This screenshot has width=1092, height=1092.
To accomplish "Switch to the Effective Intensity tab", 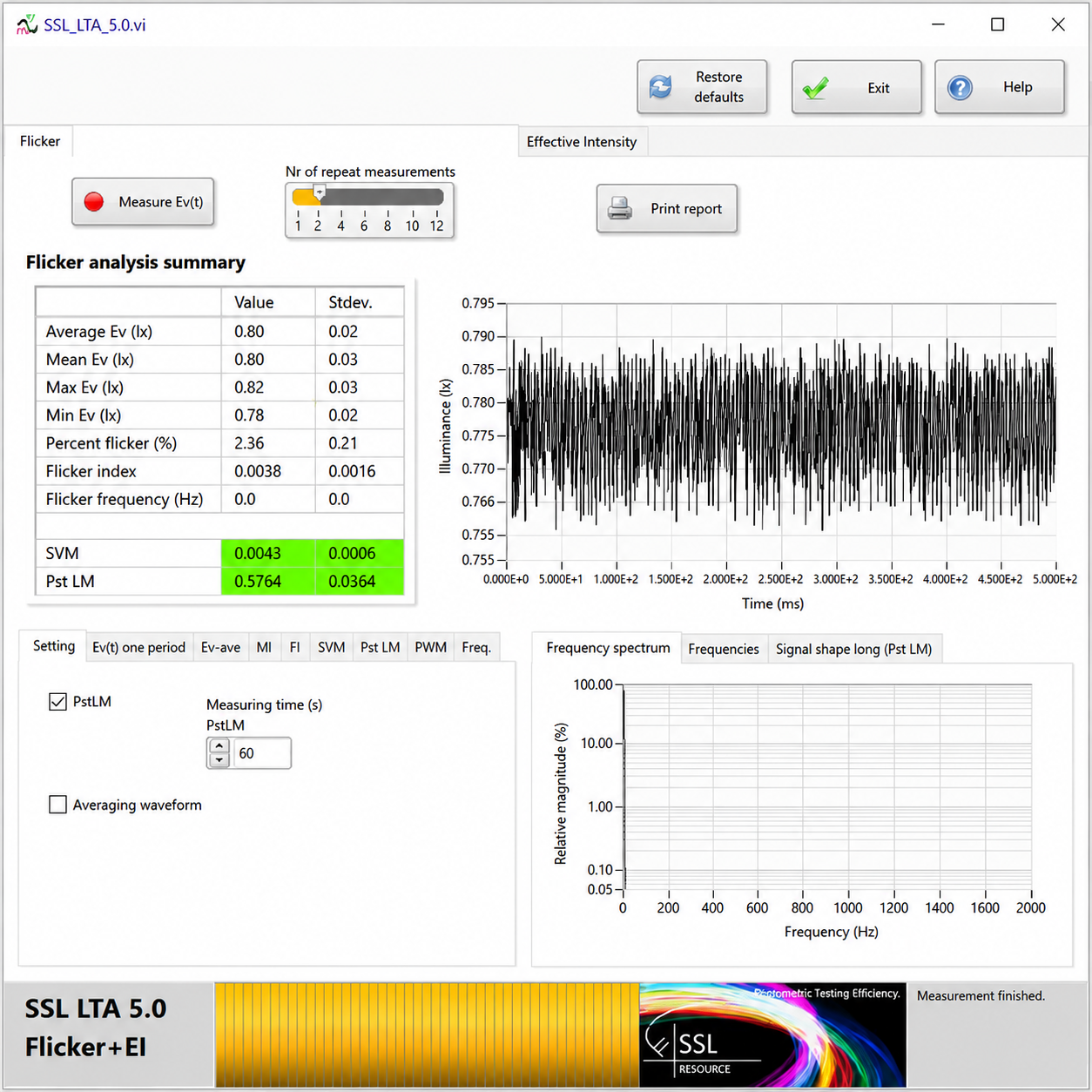I will (x=582, y=142).
